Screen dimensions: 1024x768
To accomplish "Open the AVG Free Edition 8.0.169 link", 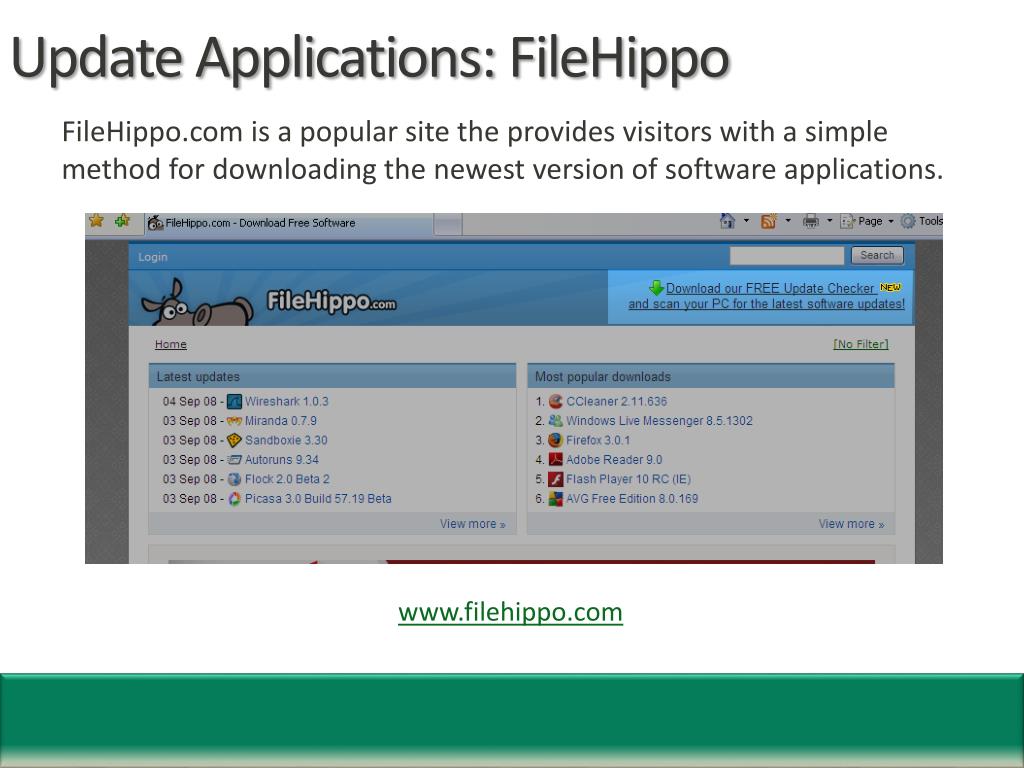I will pos(632,498).
